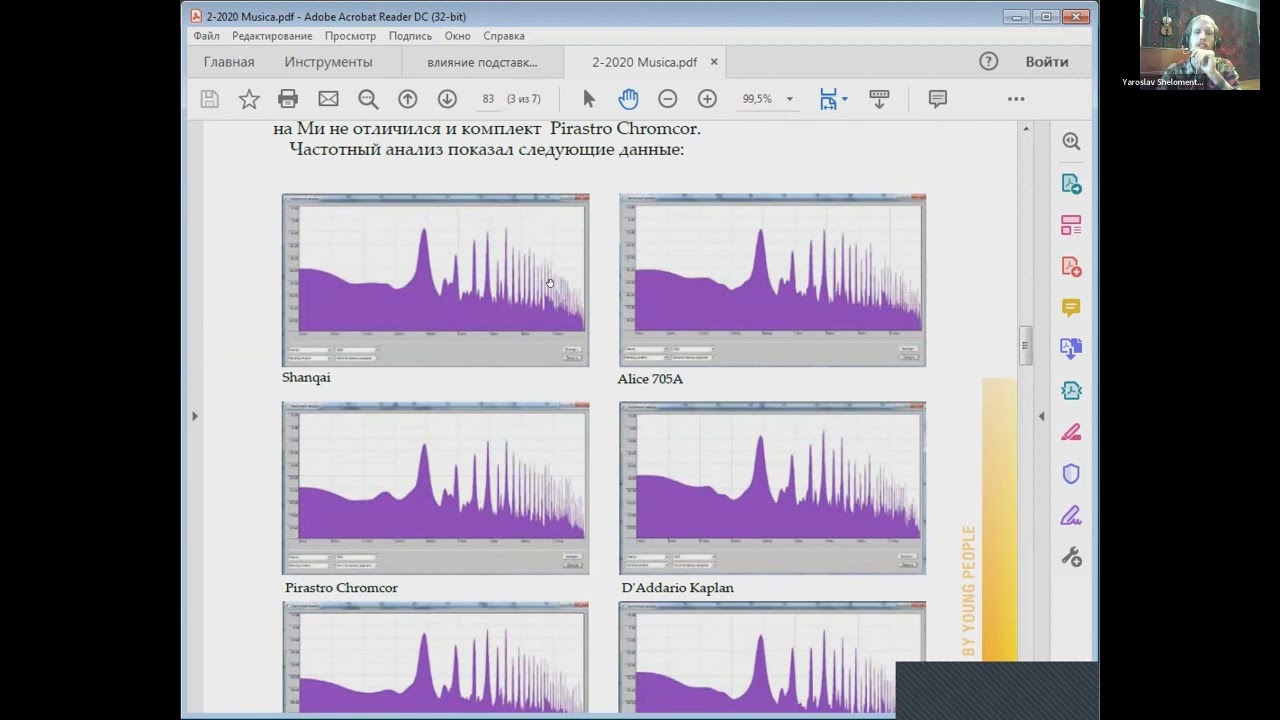Screen dimensions: 1280x720
Task: Go to previous page arrow up
Action: coord(407,99)
